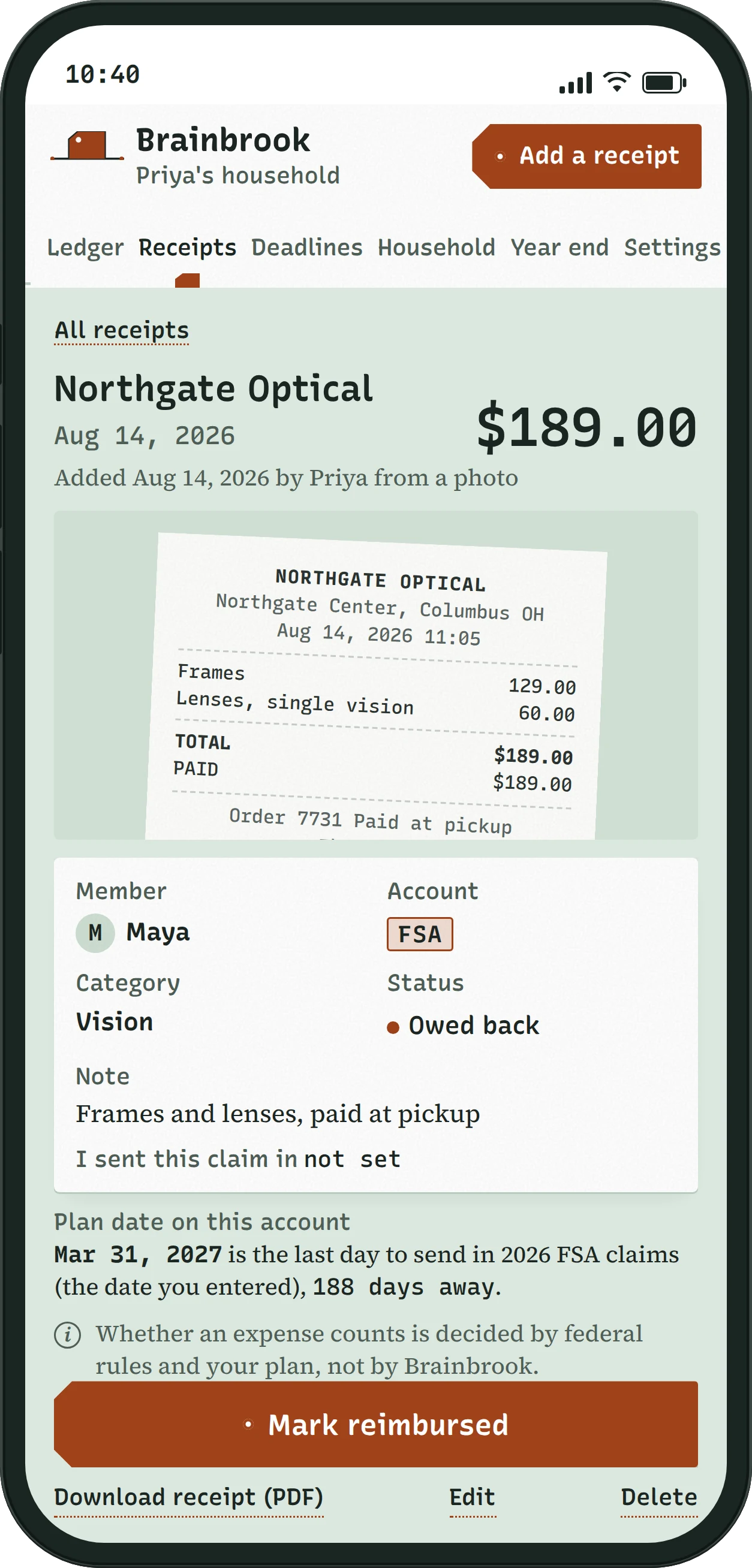The image size is (752, 1568).
Task: Click the Add a receipt button
Action: [586, 156]
